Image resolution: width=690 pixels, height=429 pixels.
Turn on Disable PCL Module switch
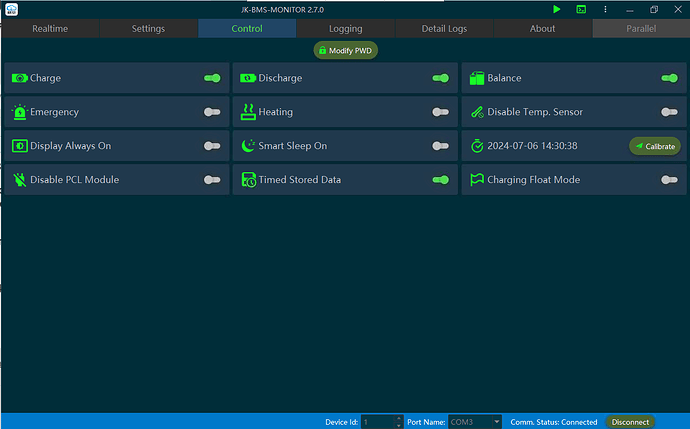pyautogui.click(x=212, y=180)
